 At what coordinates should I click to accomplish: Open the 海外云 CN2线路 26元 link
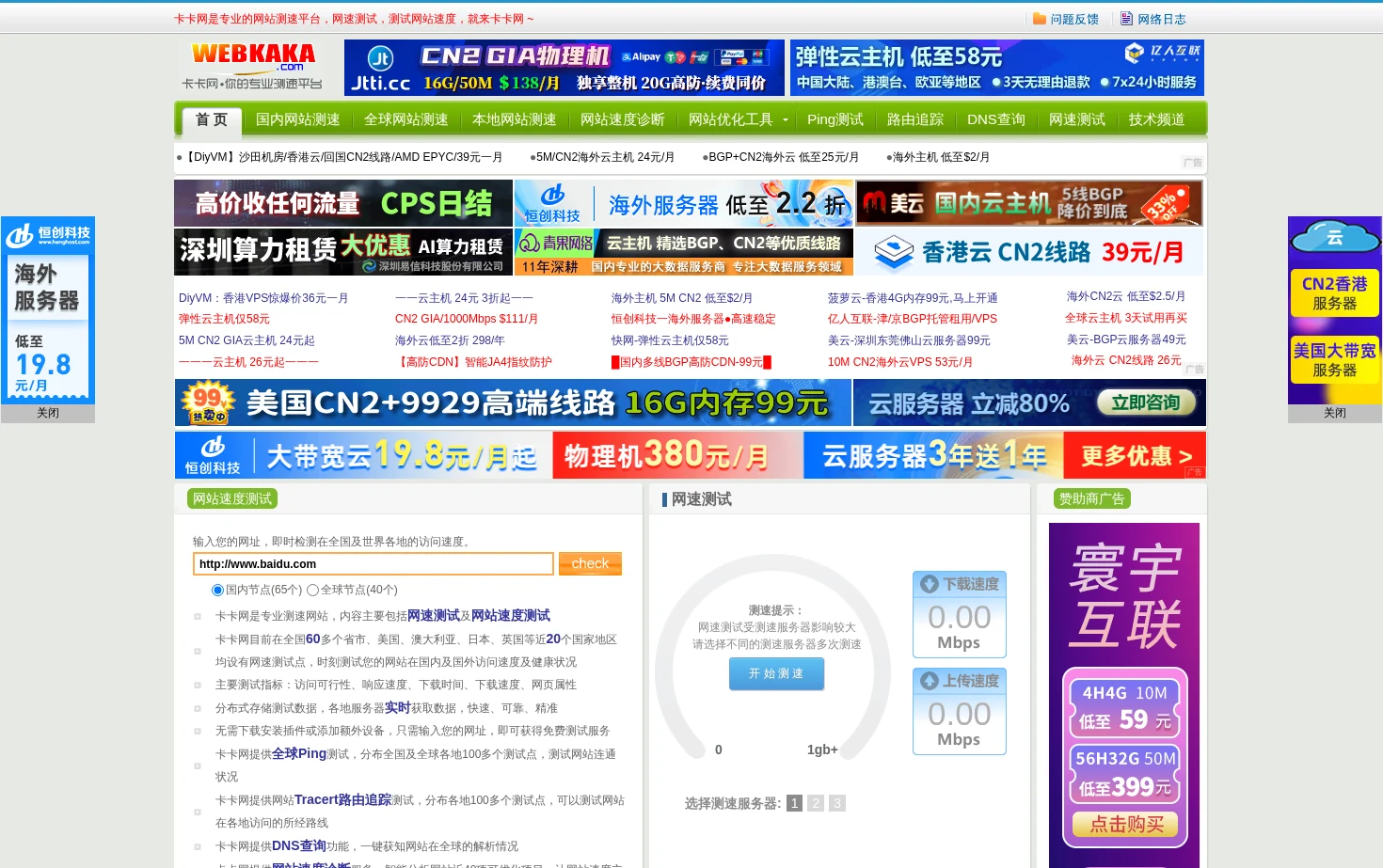[x=1126, y=360]
